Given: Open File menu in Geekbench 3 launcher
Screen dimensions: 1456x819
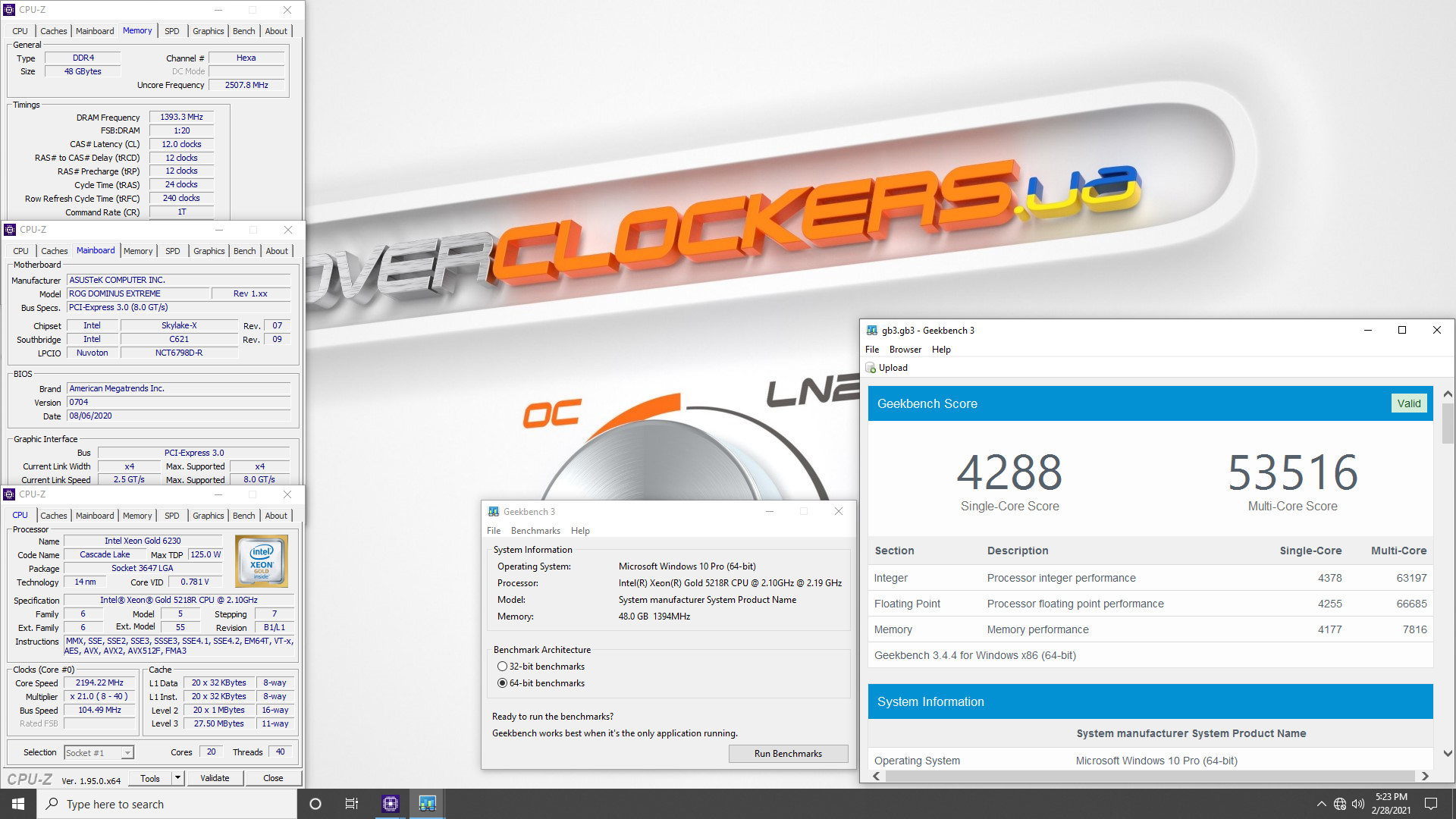Looking at the screenshot, I should (494, 531).
